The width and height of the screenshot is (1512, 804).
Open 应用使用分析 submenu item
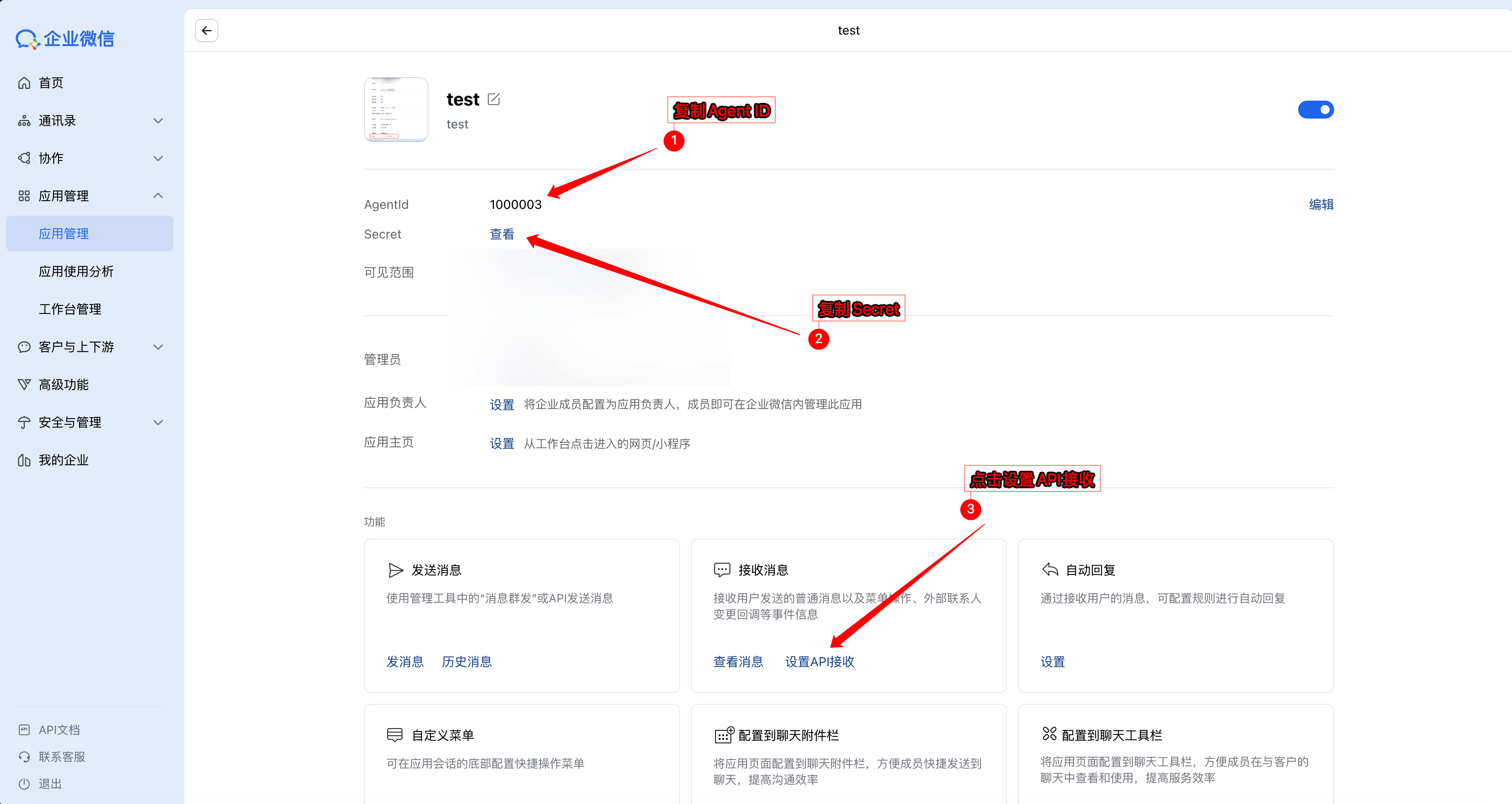(76, 272)
